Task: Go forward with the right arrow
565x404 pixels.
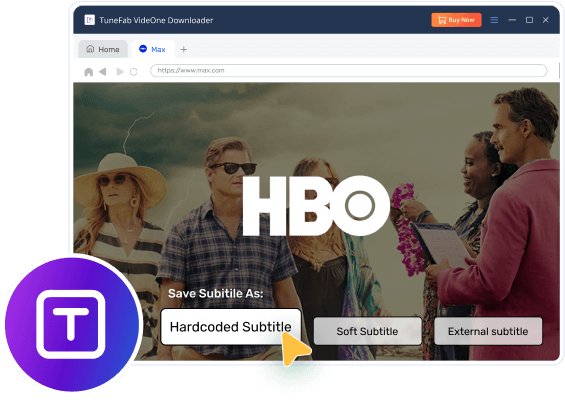Action: [120, 72]
